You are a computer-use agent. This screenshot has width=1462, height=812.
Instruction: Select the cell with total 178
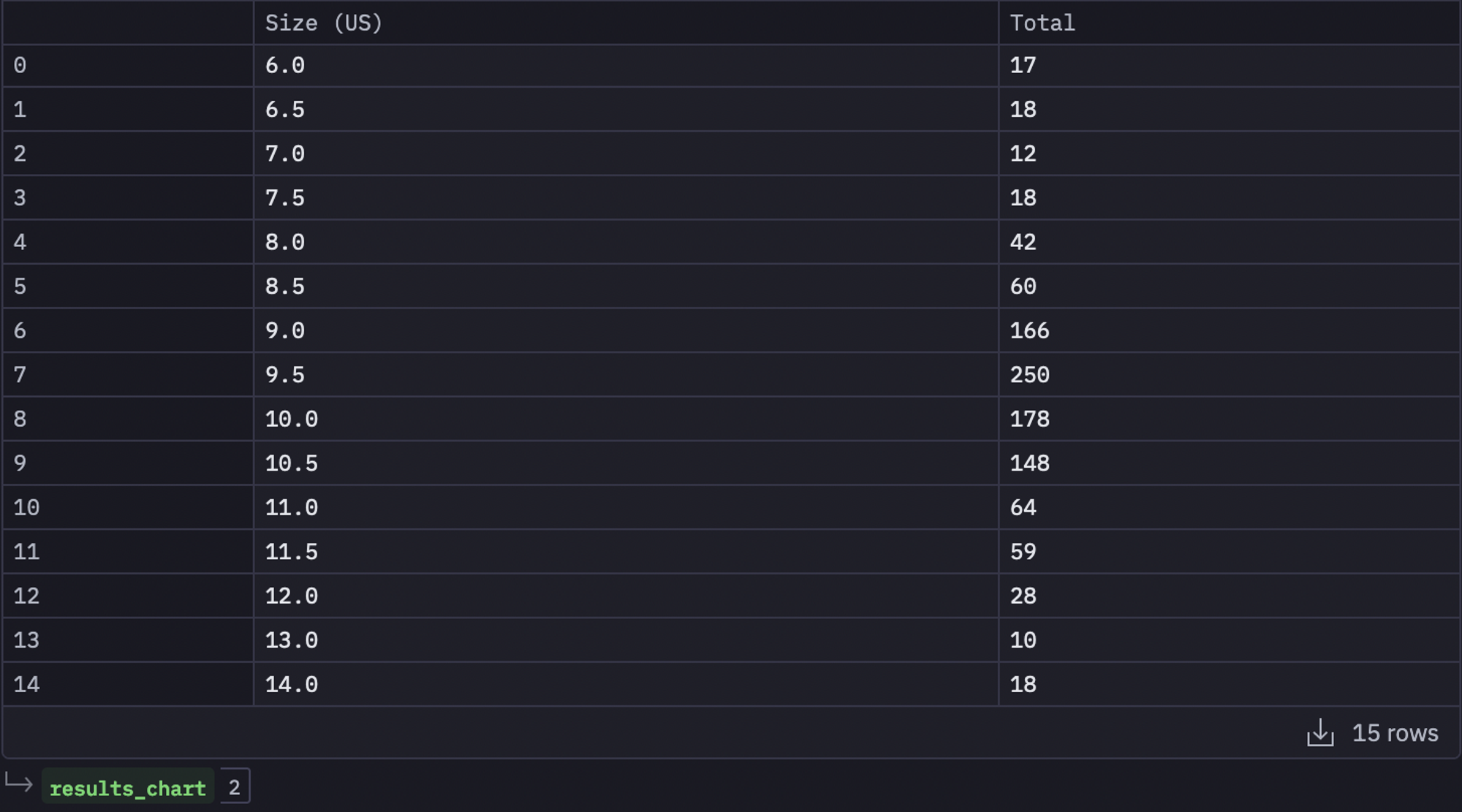point(1230,419)
